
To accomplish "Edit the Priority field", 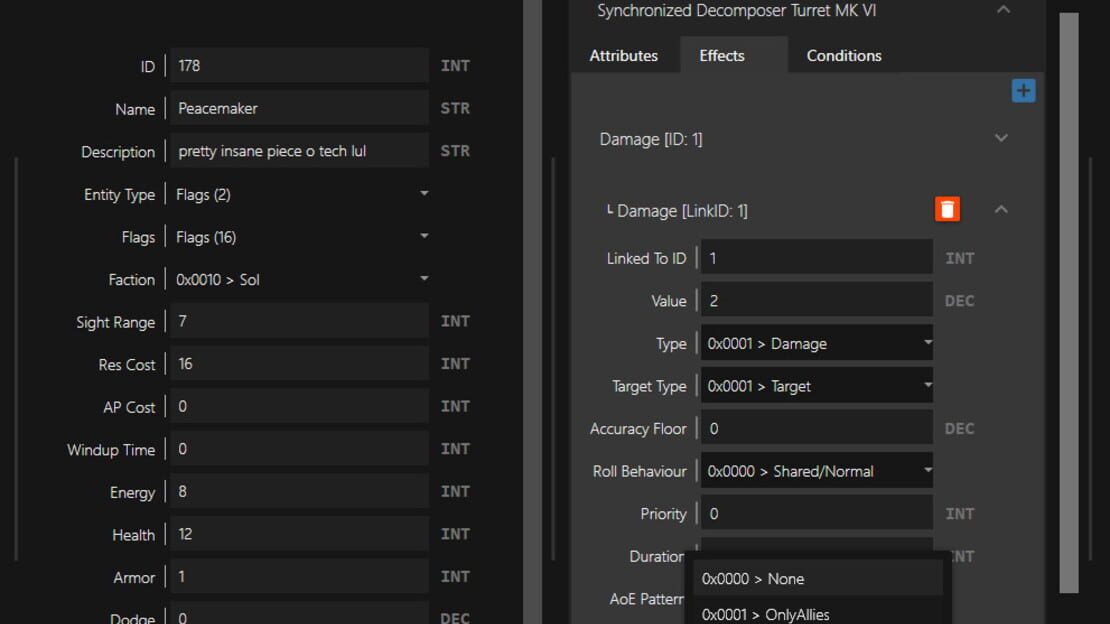I will [x=816, y=514].
